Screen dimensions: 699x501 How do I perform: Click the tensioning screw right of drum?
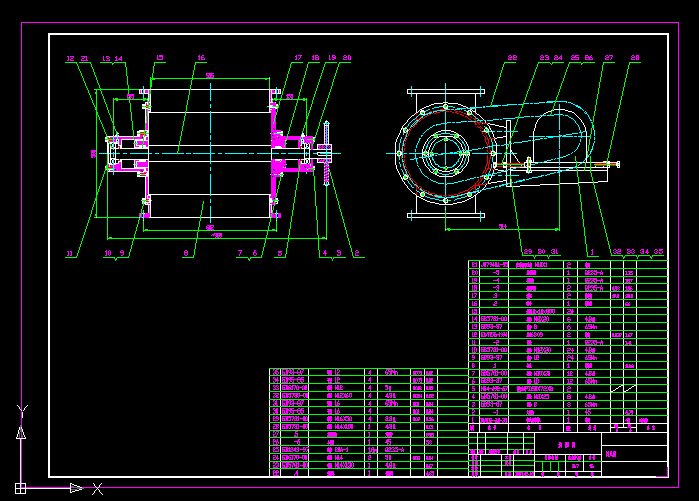click(326, 151)
